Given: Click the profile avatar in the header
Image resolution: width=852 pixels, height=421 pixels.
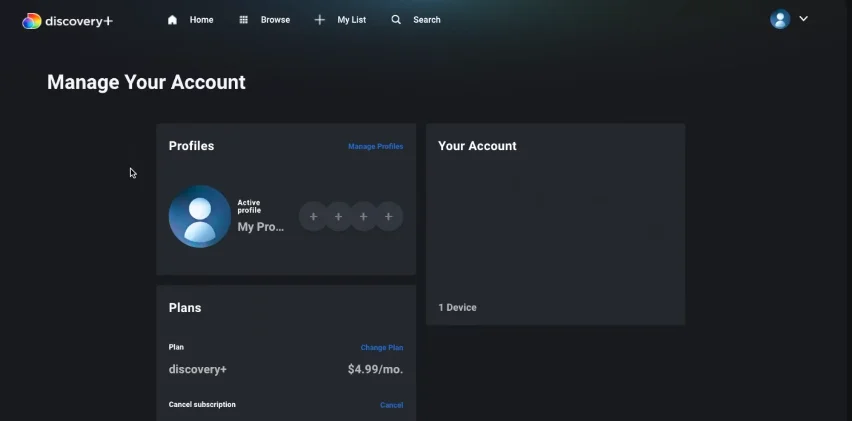Looking at the screenshot, I should point(780,19).
